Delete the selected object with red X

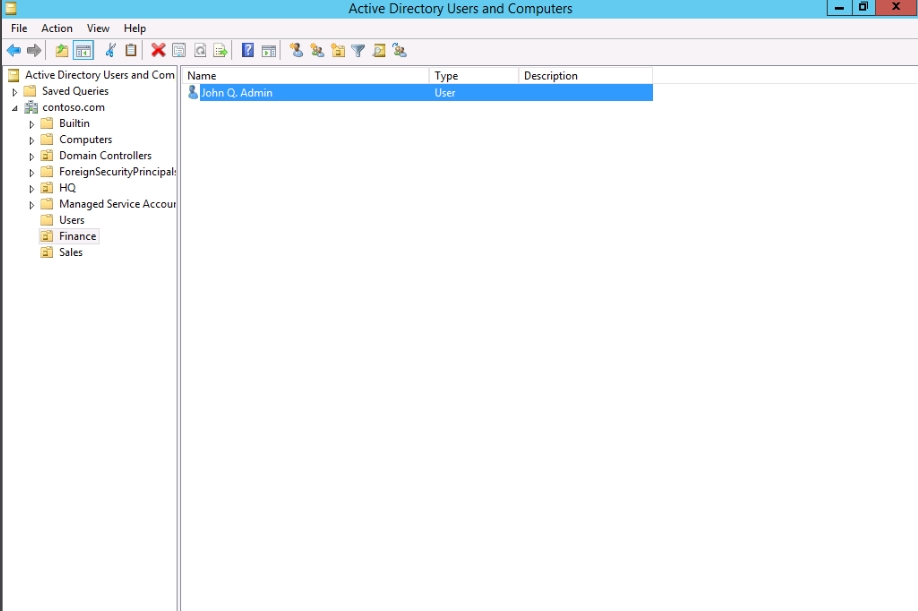[158, 51]
